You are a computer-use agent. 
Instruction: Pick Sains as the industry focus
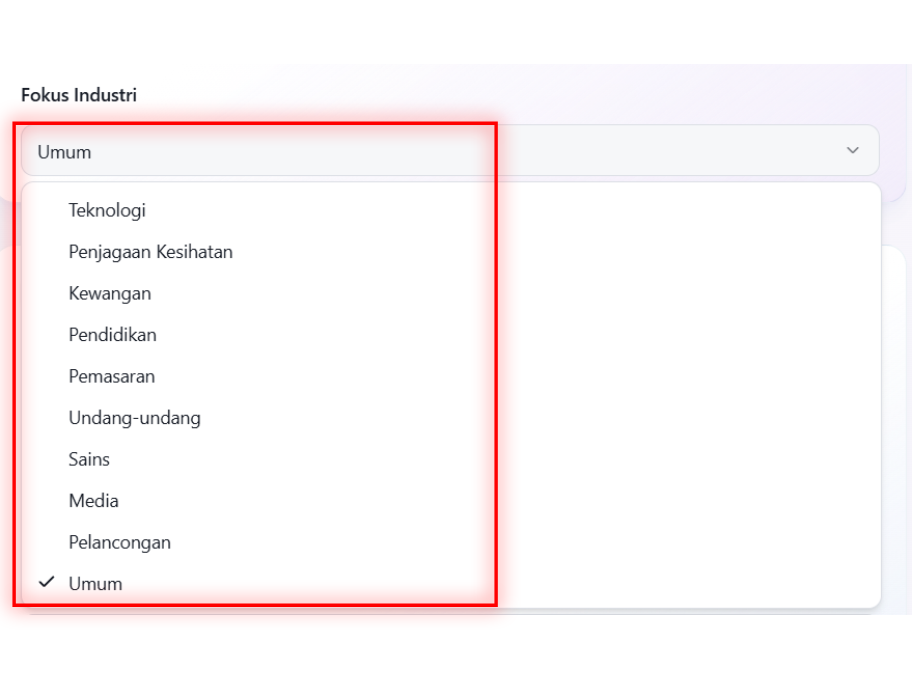(89, 459)
